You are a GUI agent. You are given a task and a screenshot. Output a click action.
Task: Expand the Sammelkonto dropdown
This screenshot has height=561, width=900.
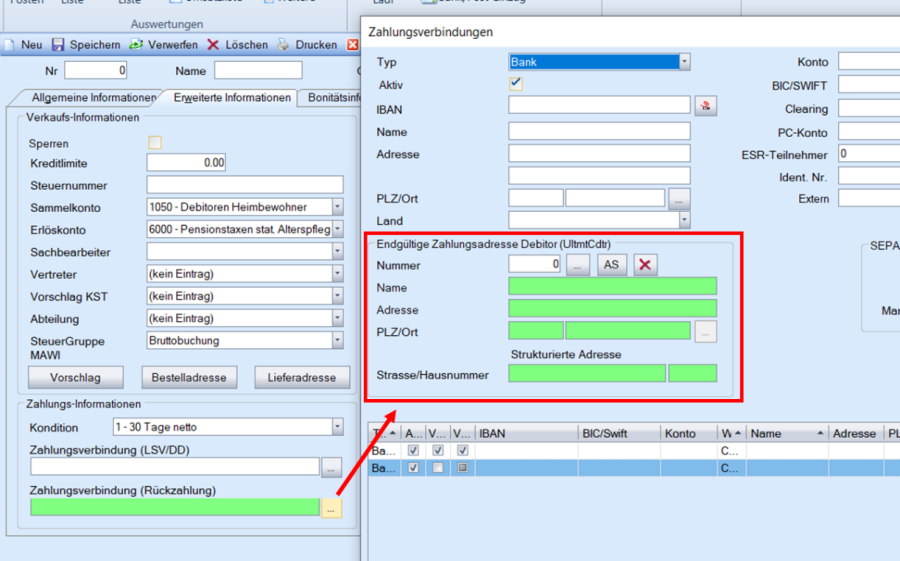tap(337, 208)
